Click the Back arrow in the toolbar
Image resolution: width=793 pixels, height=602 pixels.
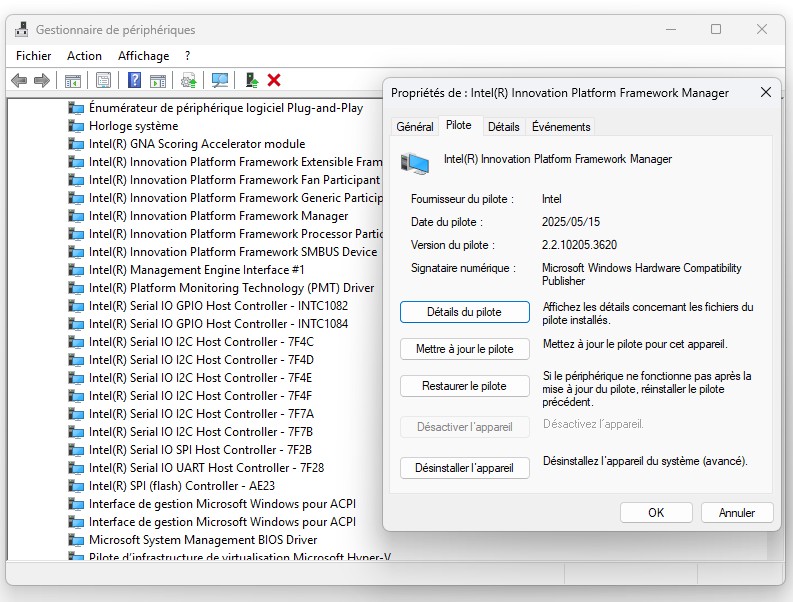pyautogui.click(x=18, y=80)
